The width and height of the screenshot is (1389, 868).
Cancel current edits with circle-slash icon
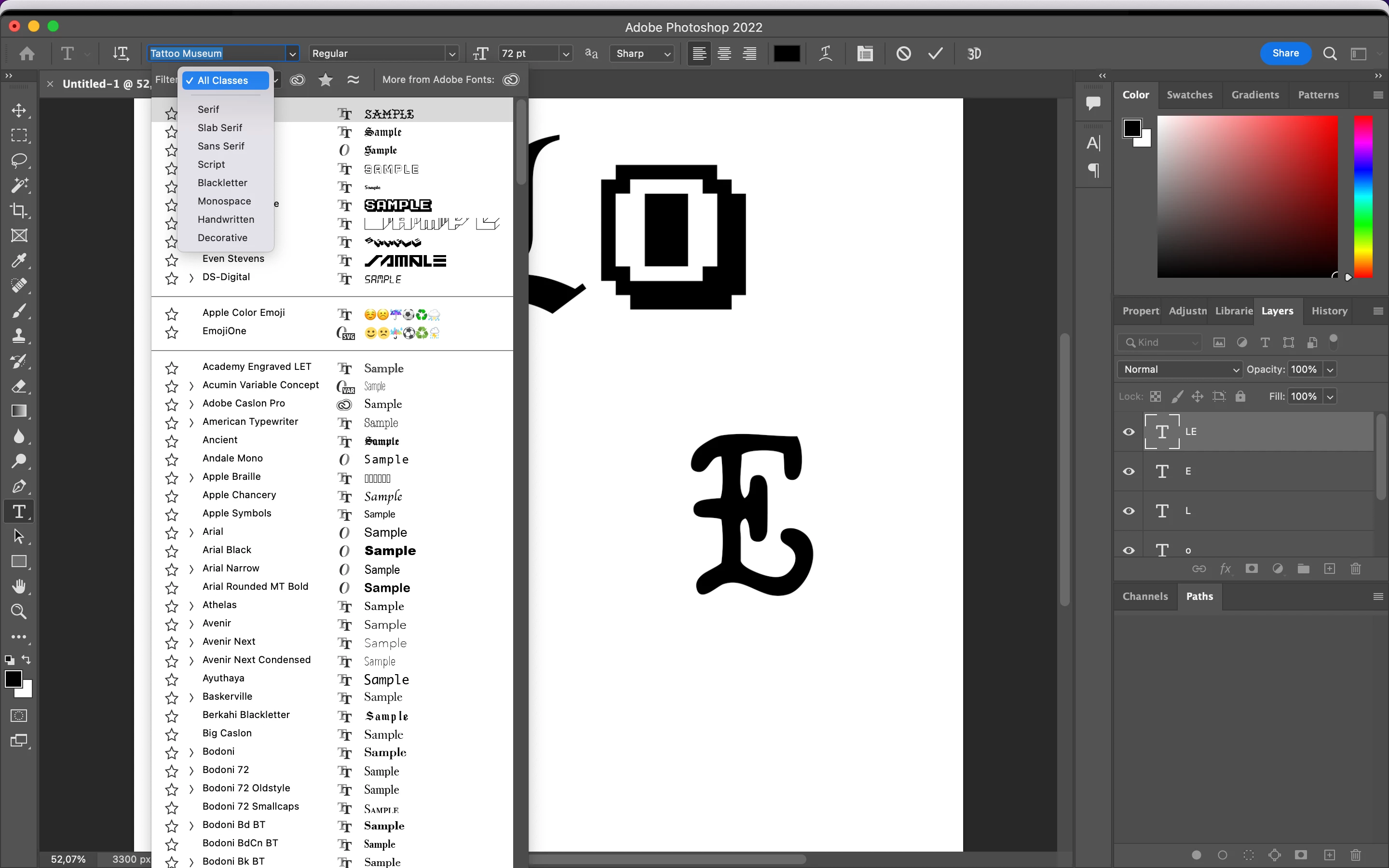[x=903, y=54]
